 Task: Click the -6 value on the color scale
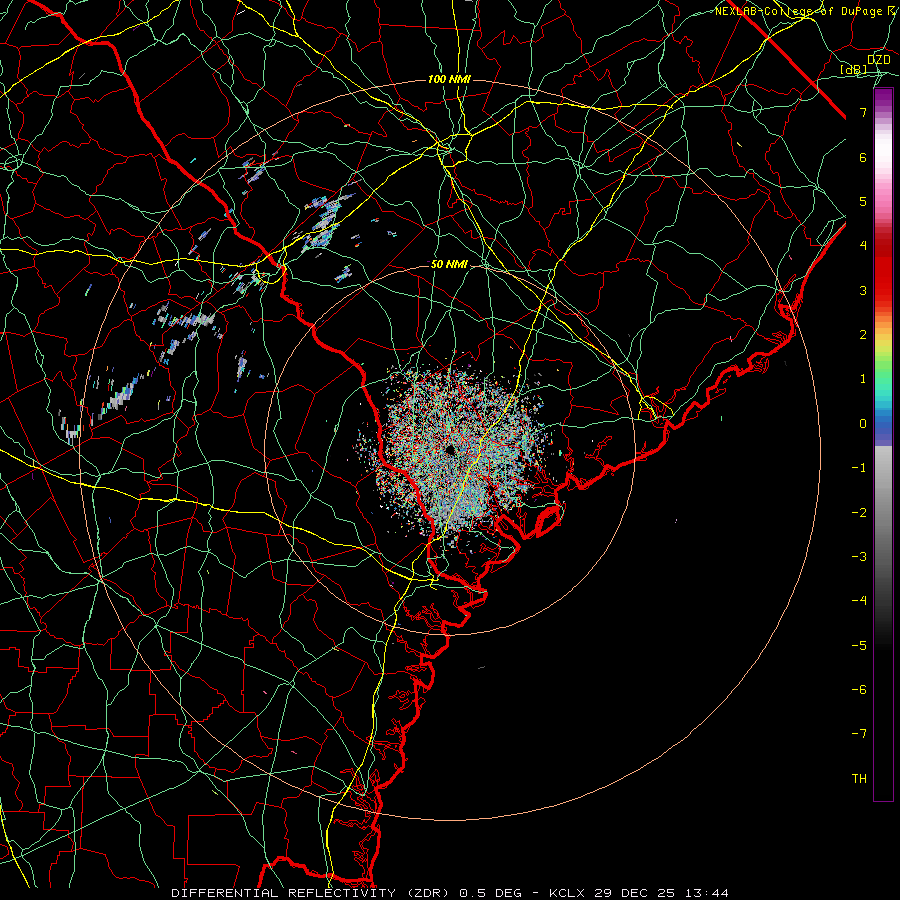(859, 690)
